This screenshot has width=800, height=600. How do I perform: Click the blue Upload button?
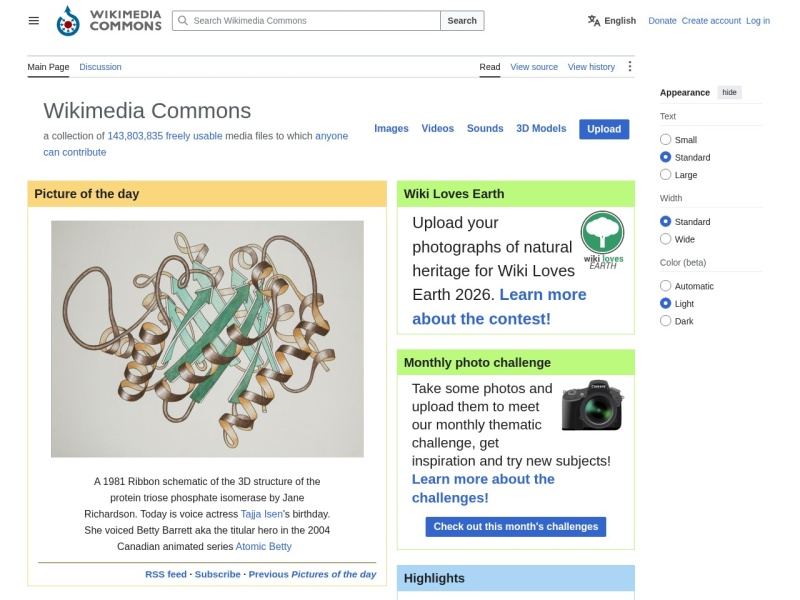point(604,129)
